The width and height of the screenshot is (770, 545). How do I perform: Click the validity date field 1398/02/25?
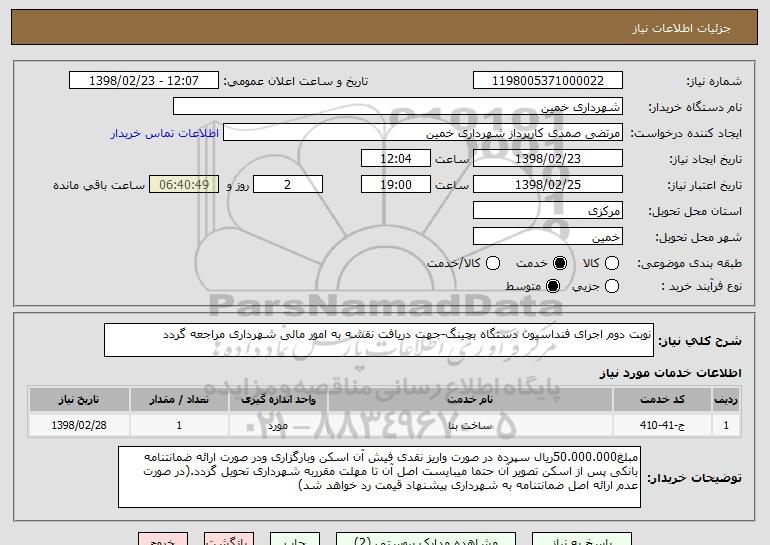[x=548, y=185]
